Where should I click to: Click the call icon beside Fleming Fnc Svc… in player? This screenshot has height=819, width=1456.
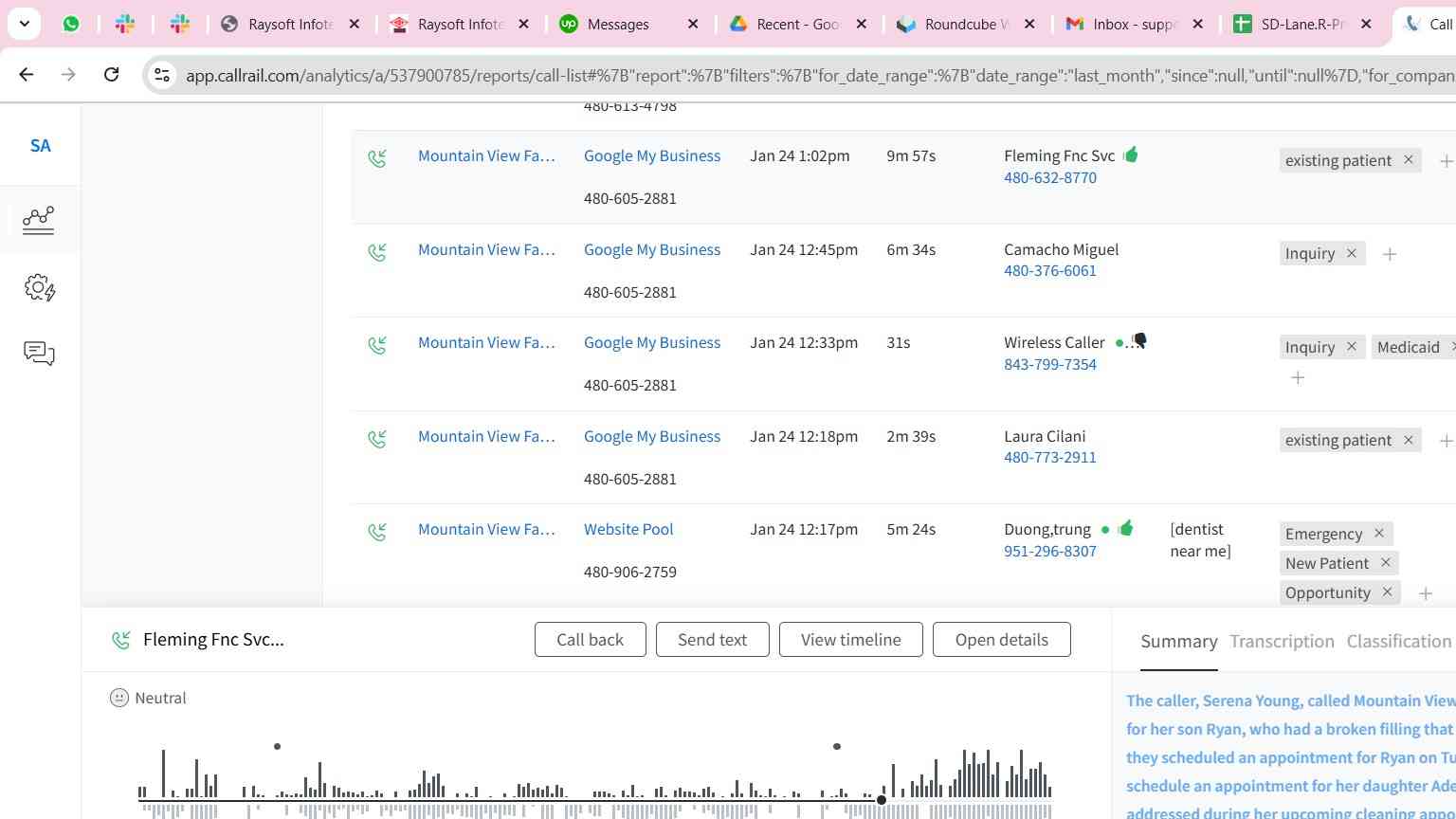120,641
